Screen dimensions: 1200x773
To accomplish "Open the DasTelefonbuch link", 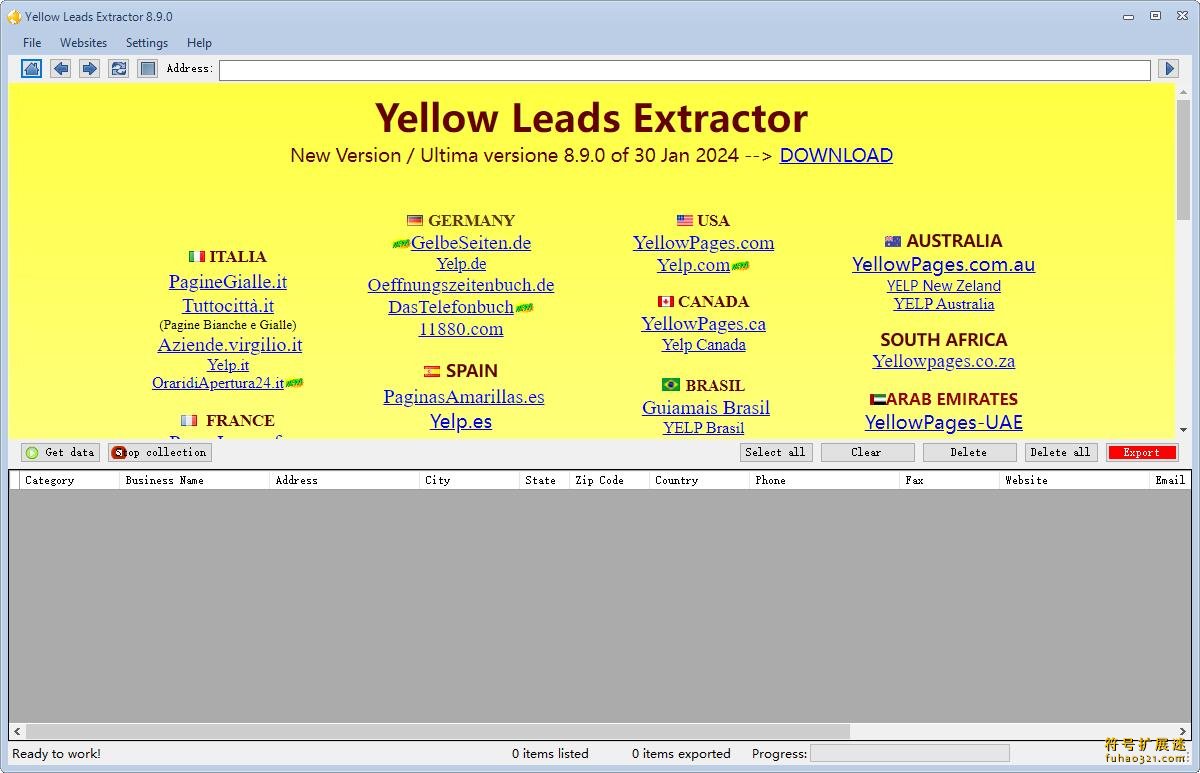I will click(451, 307).
